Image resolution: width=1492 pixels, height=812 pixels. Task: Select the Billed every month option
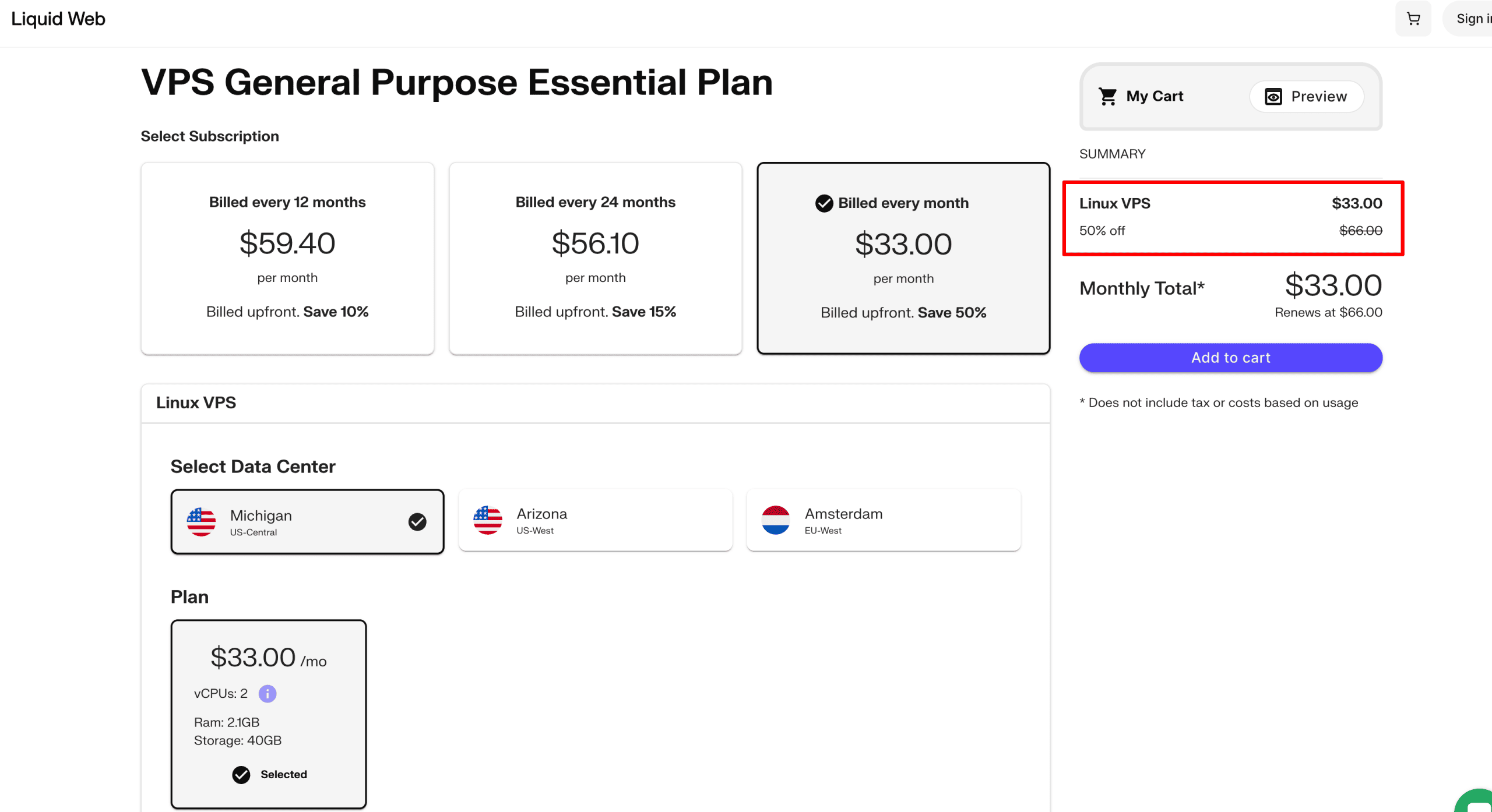click(x=903, y=258)
